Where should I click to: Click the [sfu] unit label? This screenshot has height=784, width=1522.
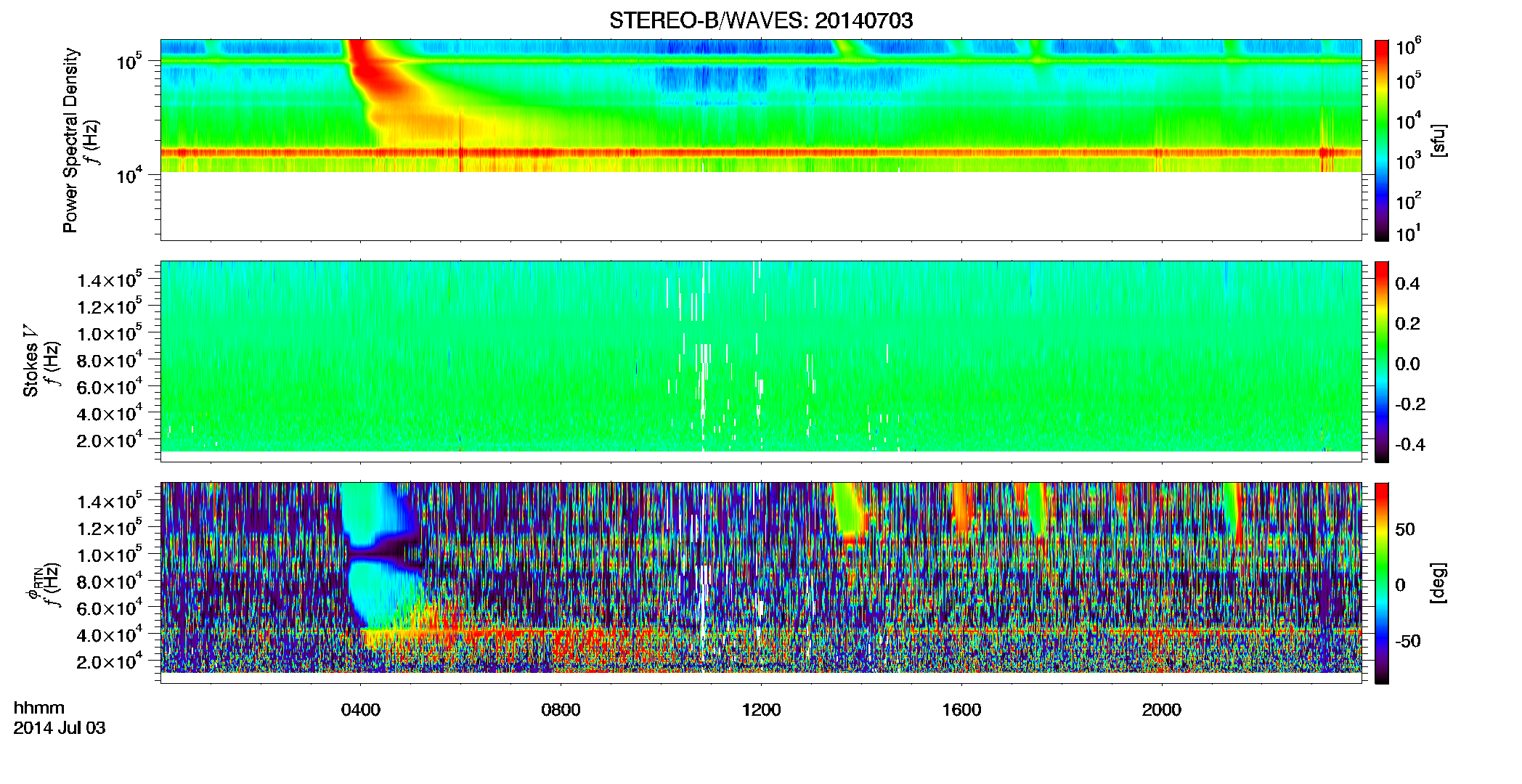[x=1440, y=140]
